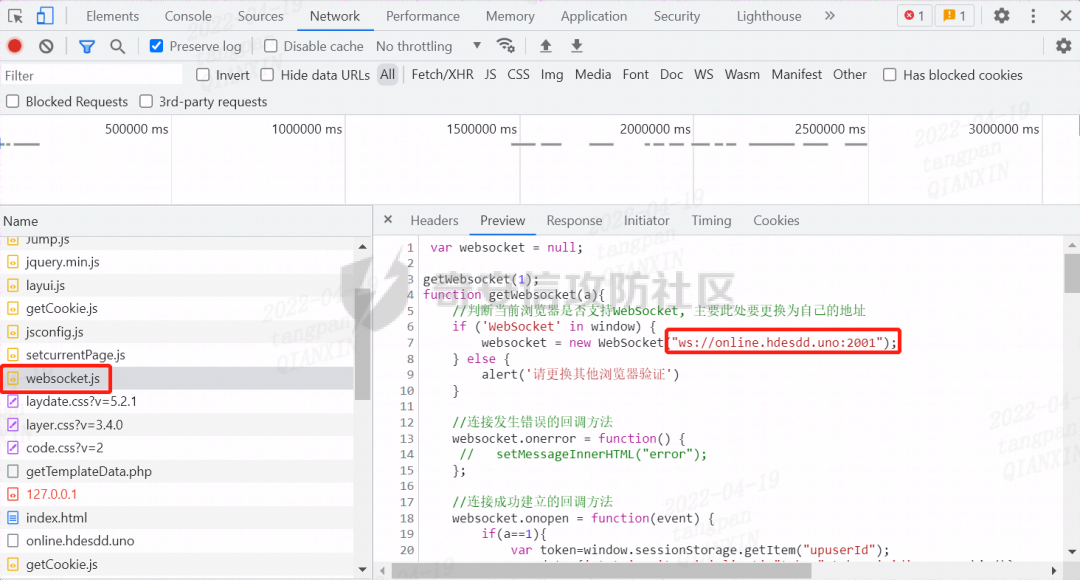1080x580 pixels.
Task: Filter requests by JS type
Action: click(x=490, y=74)
